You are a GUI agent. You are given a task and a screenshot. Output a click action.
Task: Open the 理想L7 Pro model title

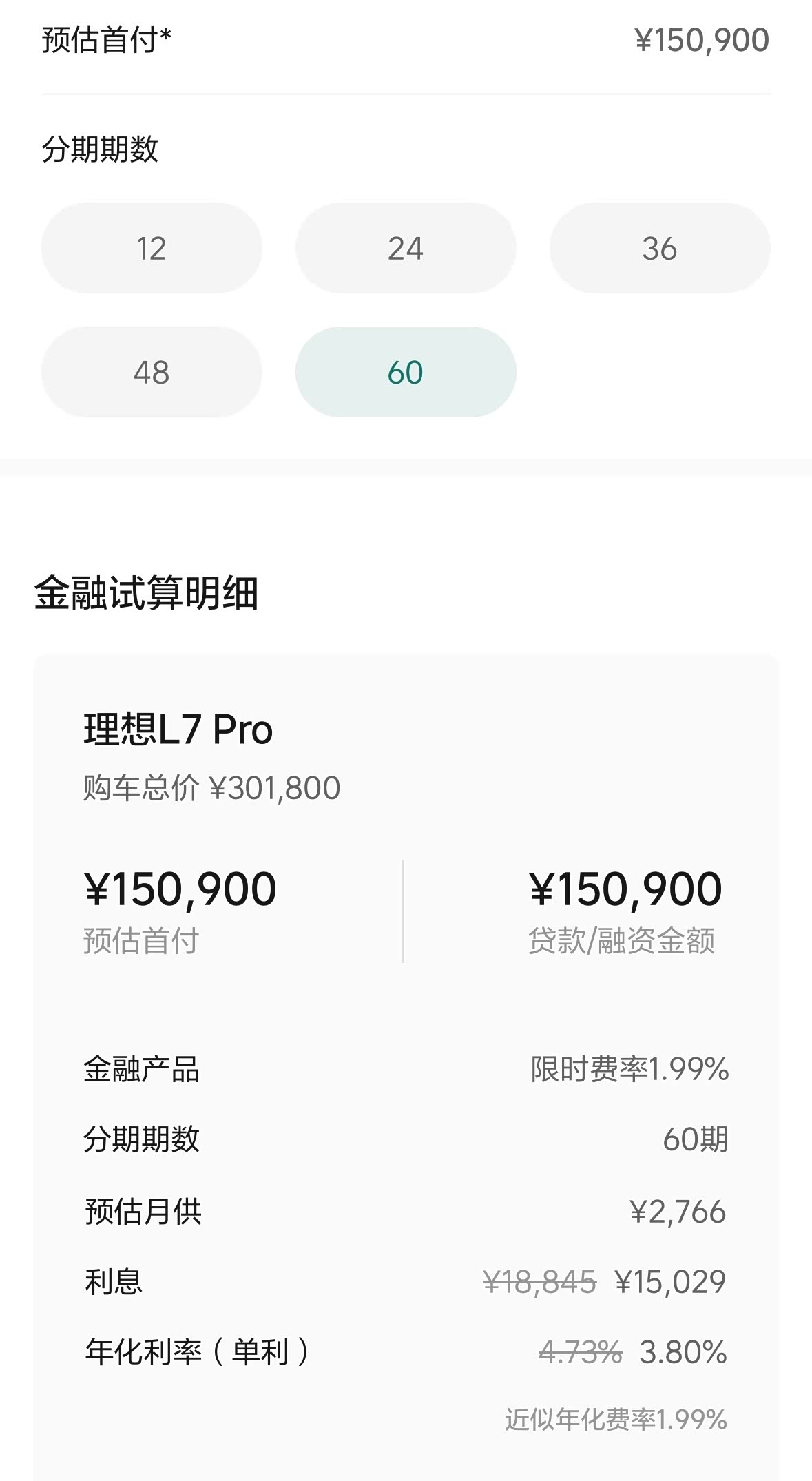(x=178, y=729)
